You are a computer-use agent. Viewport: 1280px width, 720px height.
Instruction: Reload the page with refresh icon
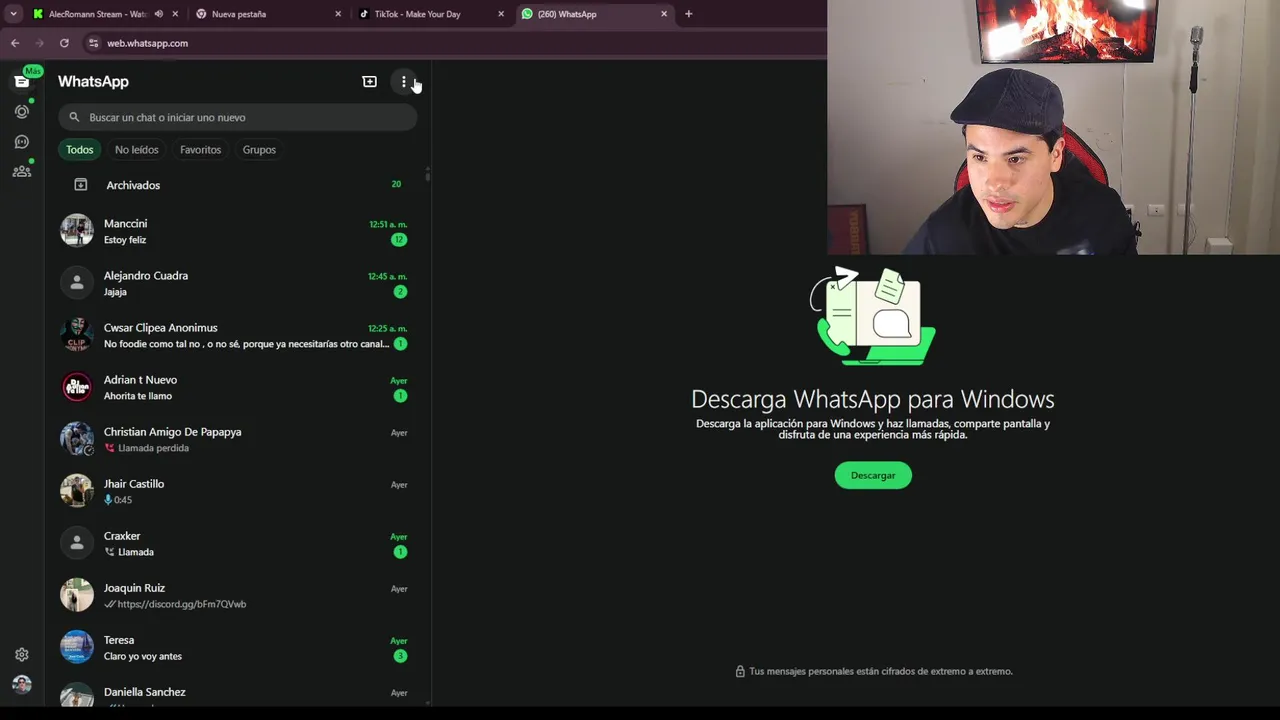click(64, 43)
